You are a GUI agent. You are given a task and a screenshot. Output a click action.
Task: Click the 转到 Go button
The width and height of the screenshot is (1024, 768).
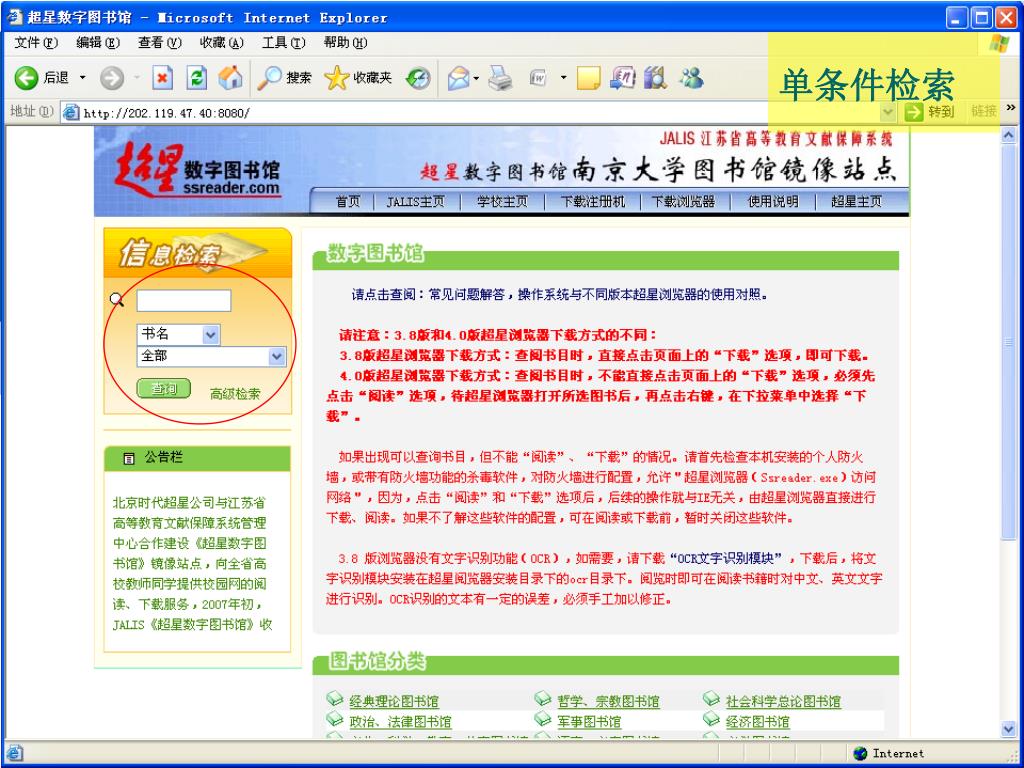click(929, 112)
